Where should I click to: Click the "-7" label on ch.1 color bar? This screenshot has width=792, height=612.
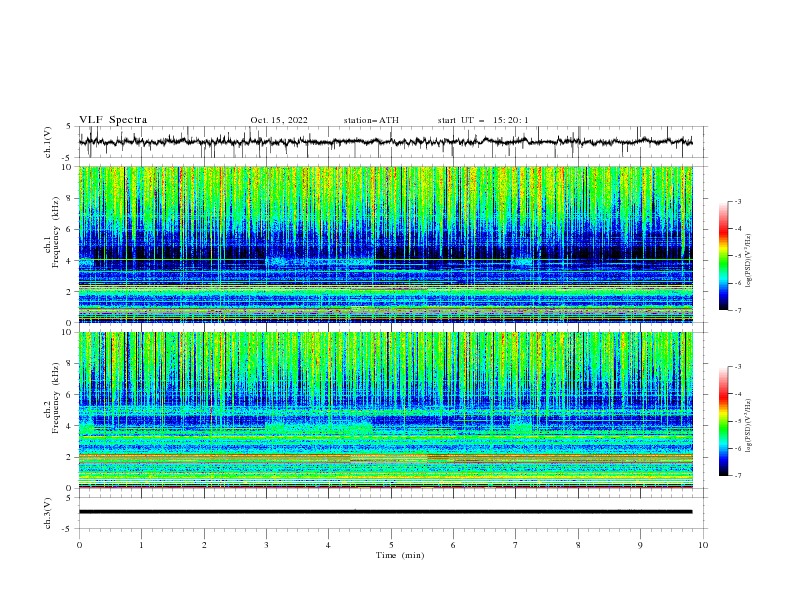click(x=738, y=310)
